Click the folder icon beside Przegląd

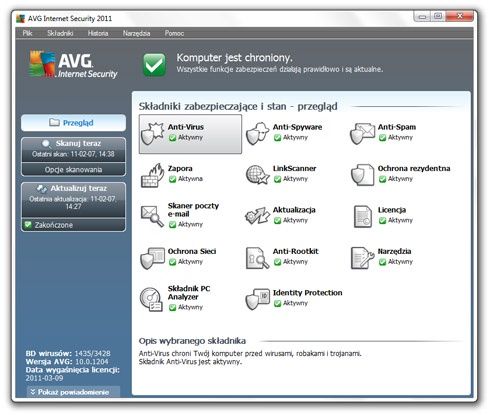point(54,122)
